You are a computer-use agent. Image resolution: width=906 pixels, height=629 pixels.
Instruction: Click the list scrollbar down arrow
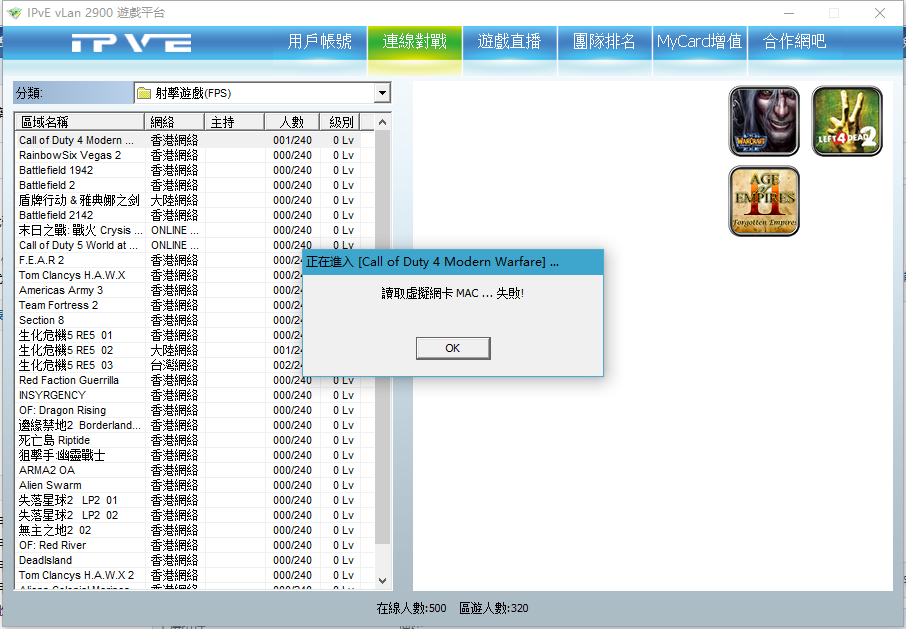pyautogui.click(x=382, y=580)
